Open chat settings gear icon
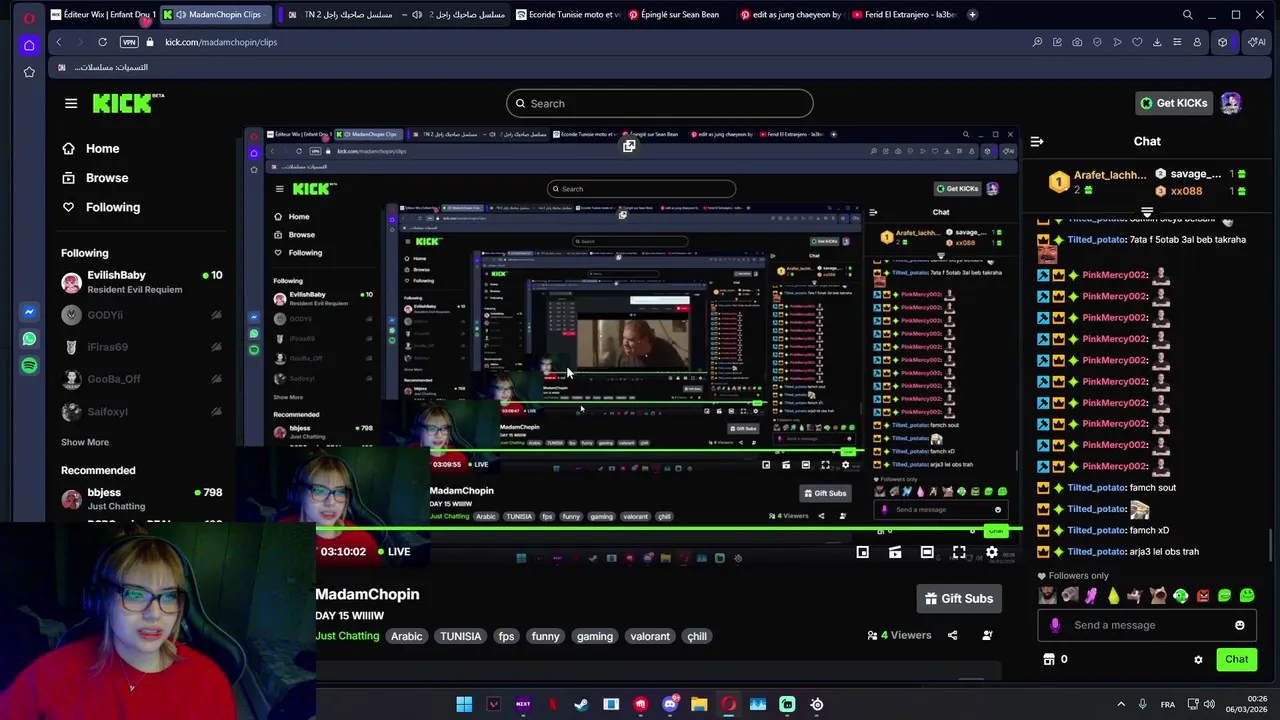1280x720 pixels. tap(1198, 660)
